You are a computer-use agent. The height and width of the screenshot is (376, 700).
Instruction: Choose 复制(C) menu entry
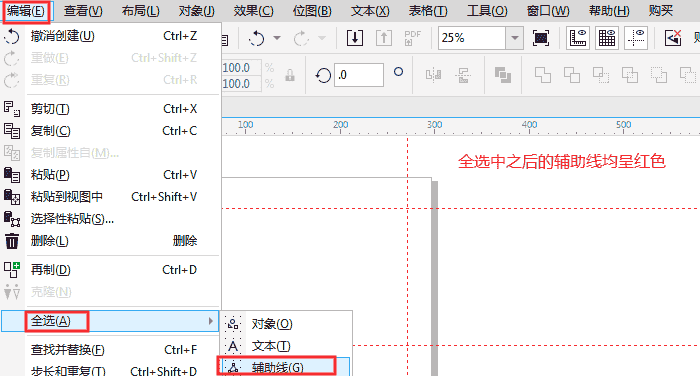tap(111, 131)
